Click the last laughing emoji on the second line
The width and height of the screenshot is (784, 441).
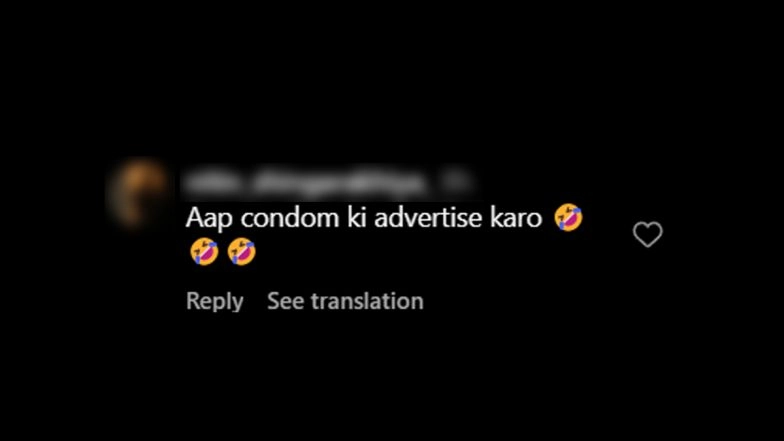(x=242, y=252)
